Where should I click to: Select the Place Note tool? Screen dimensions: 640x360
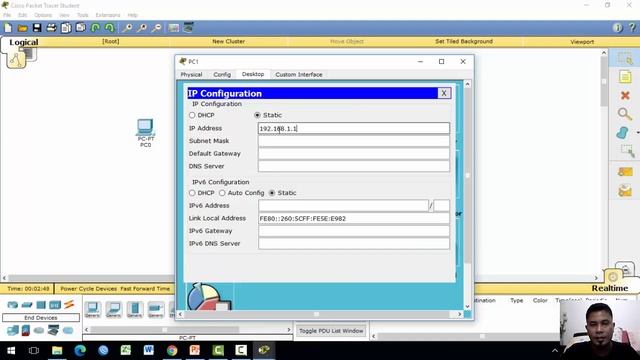(x=625, y=77)
